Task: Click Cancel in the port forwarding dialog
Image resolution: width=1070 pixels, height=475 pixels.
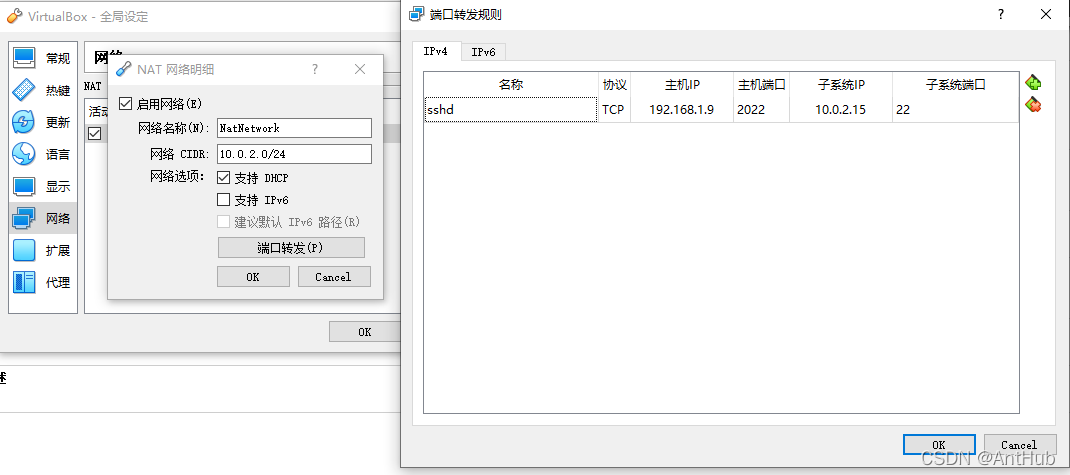Action: click(x=1019, y=444)
